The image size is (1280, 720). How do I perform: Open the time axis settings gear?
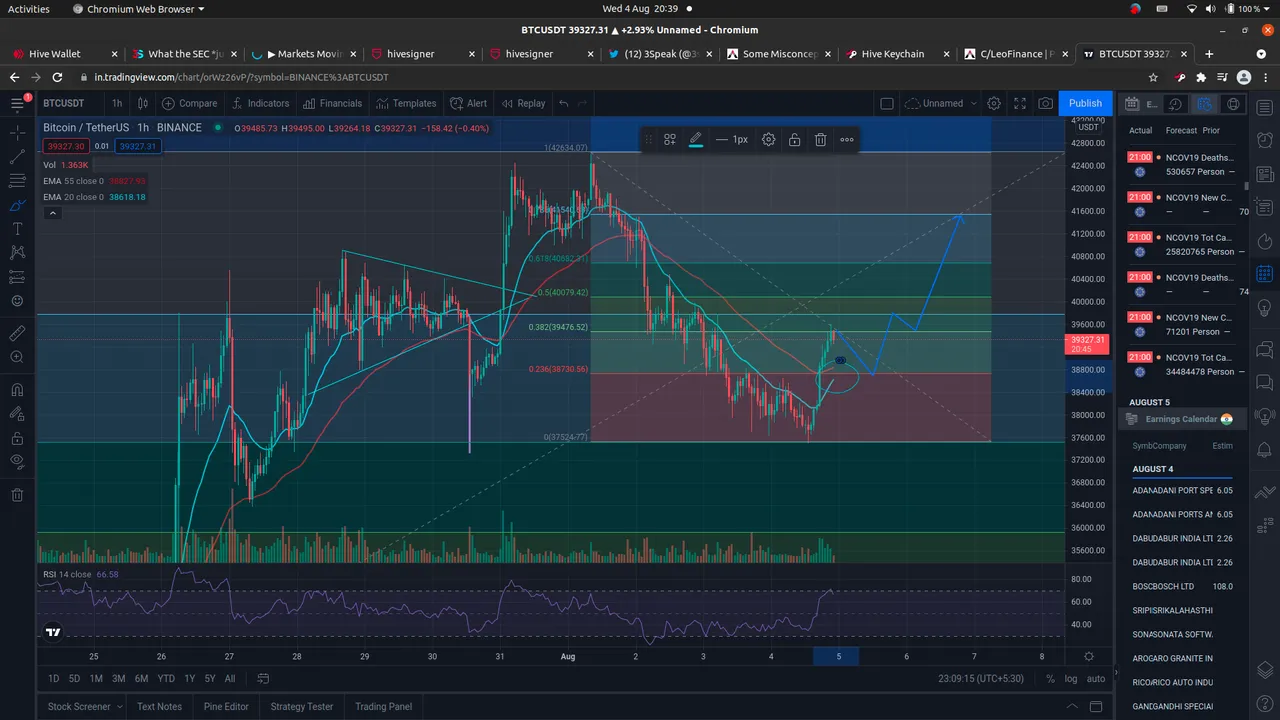point(1088,657)
